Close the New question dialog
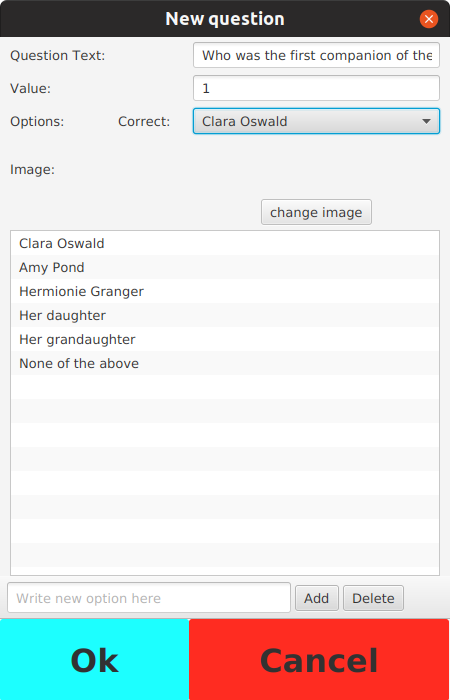Image resolution: width=450 pixels, height=700 pixels. (x=429, y=19)
